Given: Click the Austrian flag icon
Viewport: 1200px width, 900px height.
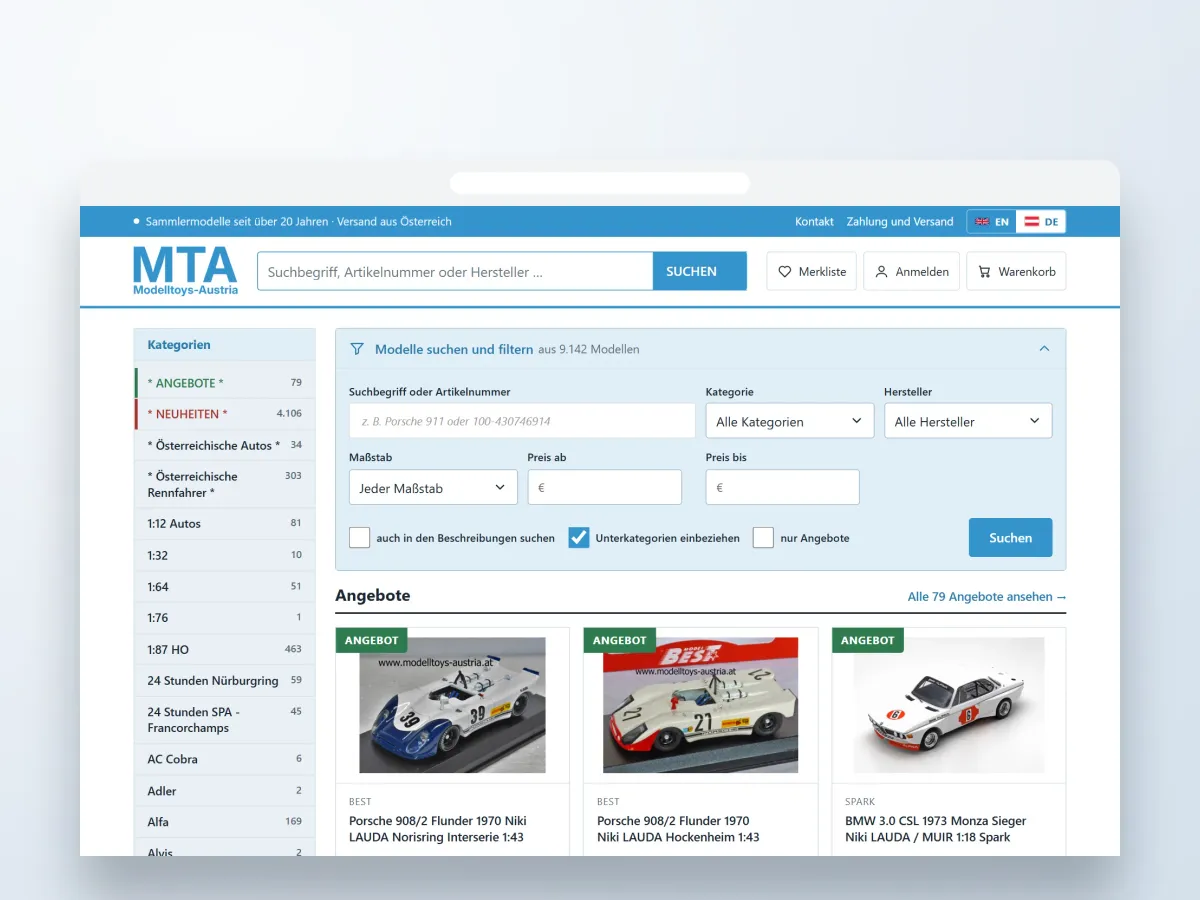Looking at the screenshot, I should pos(1032,222).
